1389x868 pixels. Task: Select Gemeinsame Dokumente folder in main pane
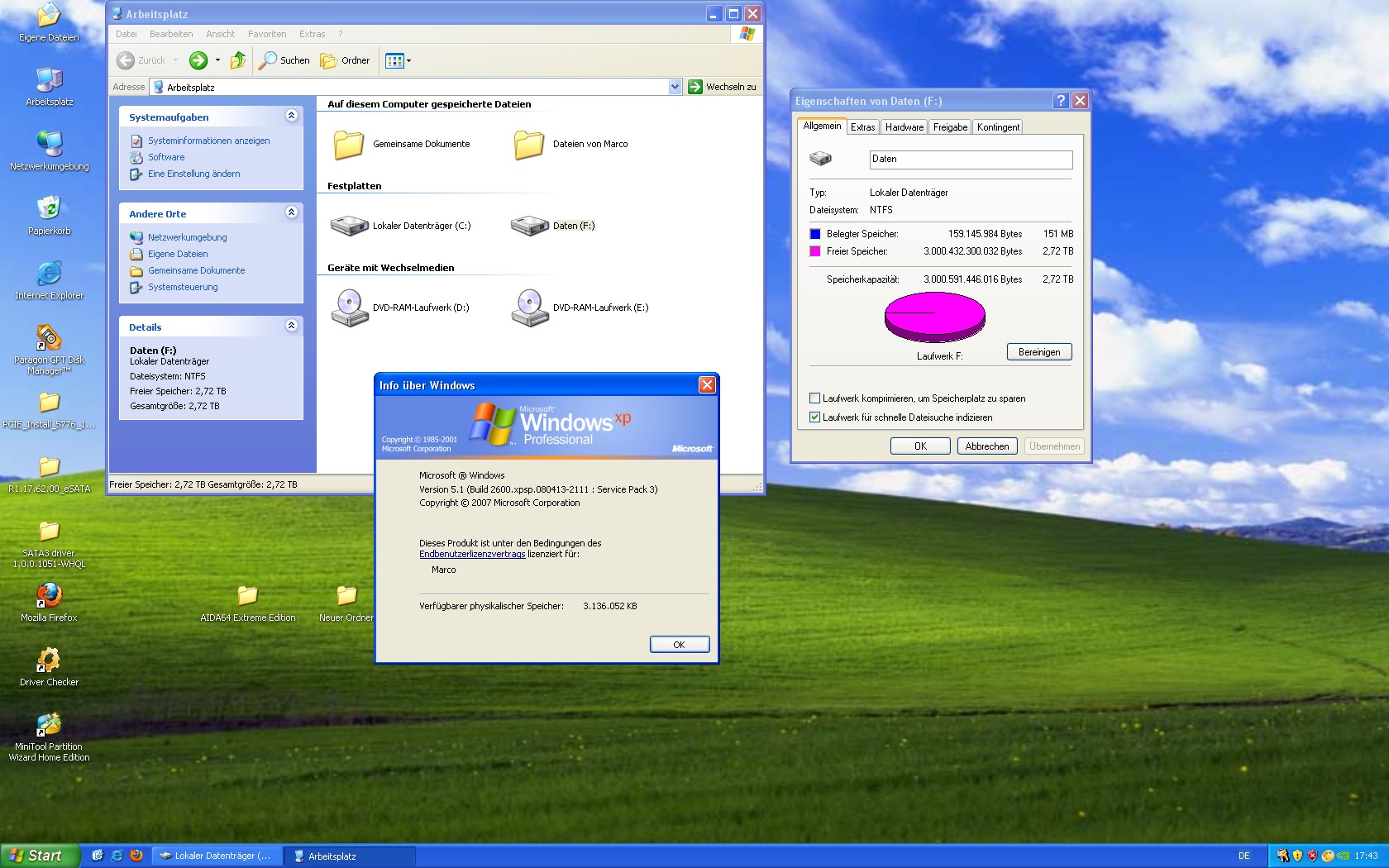(x=401, y=144)
